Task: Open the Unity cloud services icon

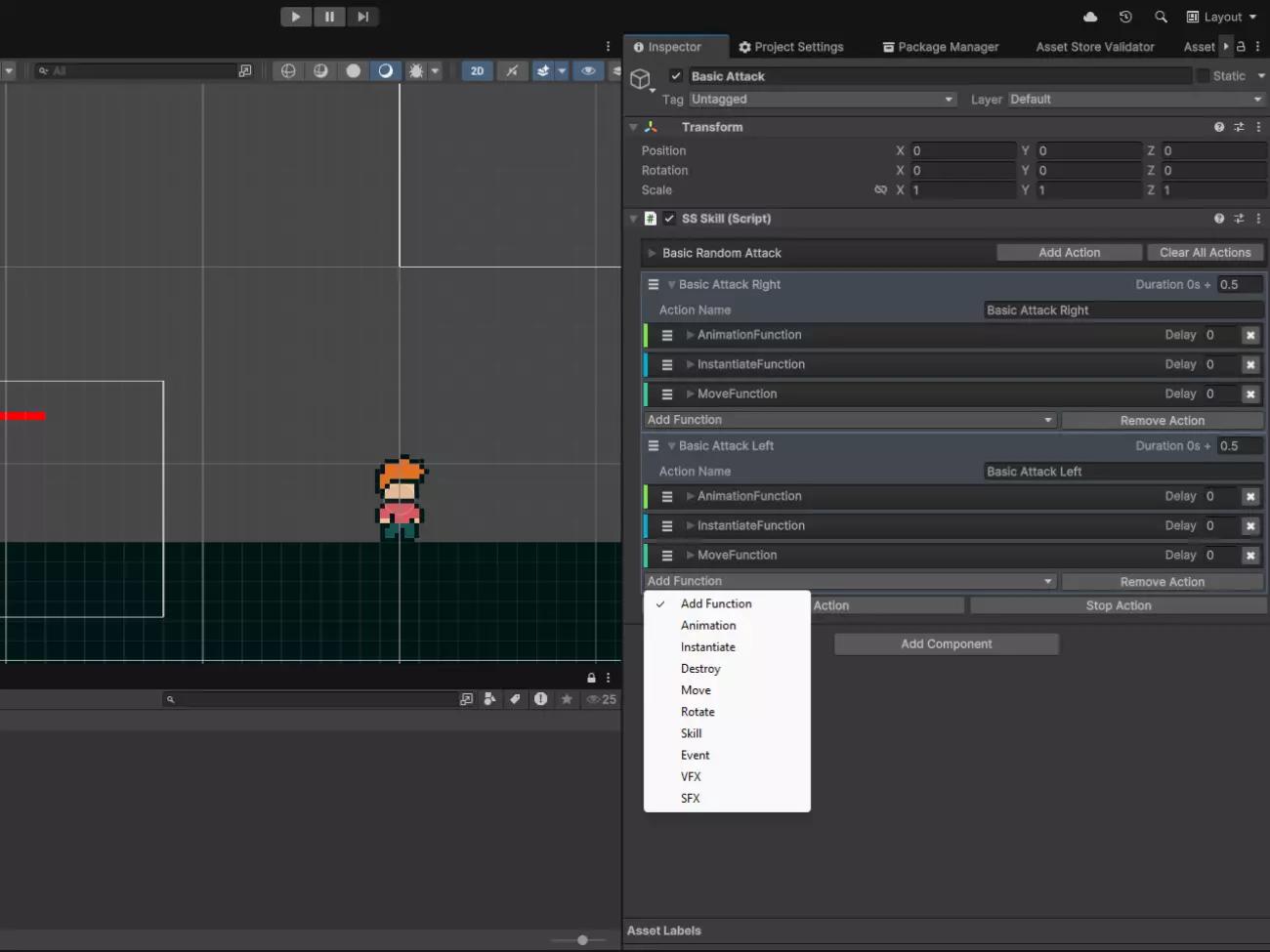Action: click(1090, 17)
